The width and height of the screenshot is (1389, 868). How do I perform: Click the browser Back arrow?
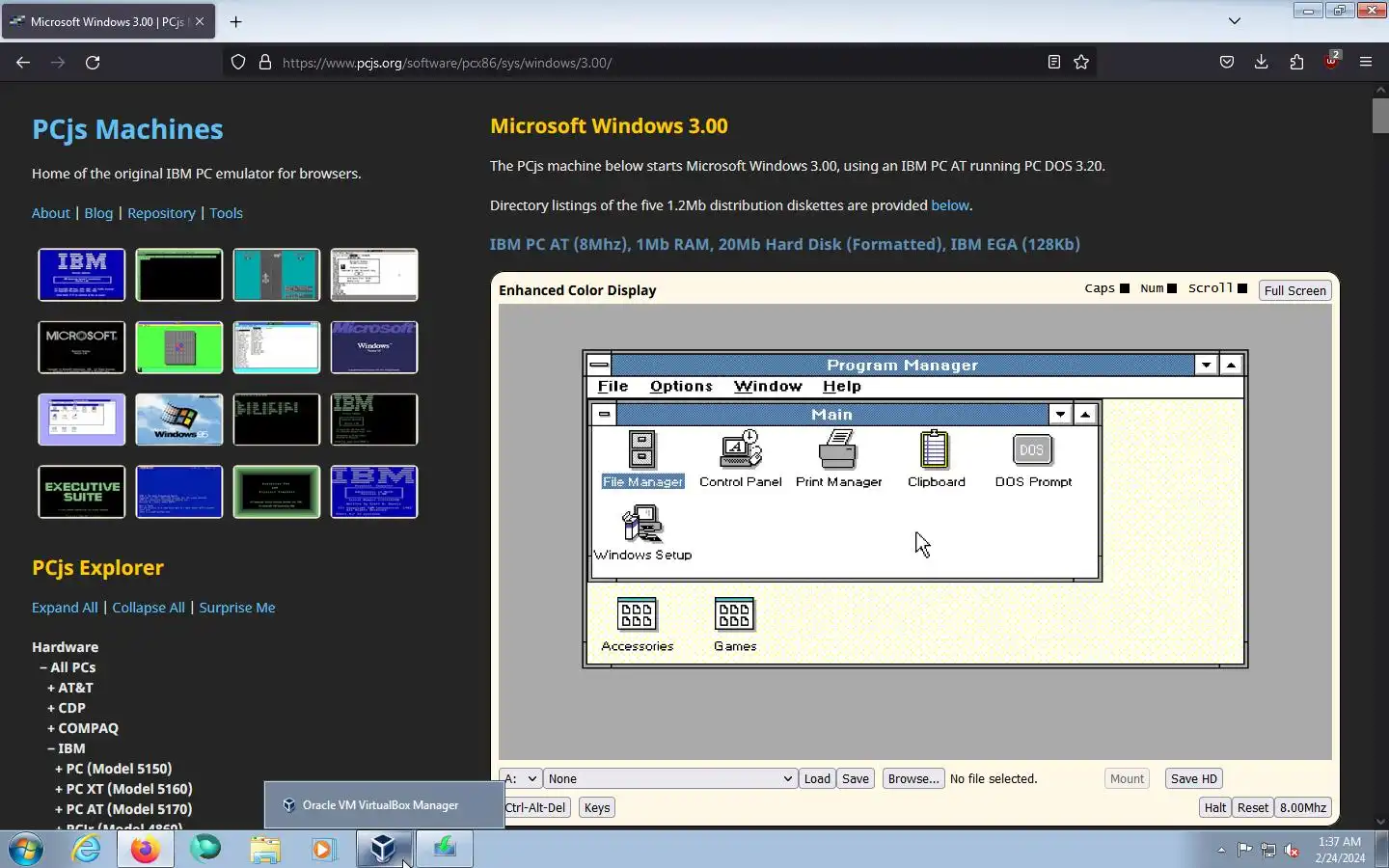(x=23, y=63)
